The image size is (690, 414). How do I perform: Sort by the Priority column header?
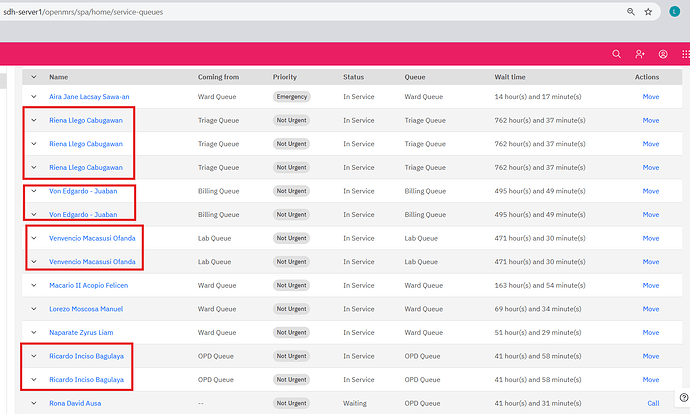[x=285, y=76]
